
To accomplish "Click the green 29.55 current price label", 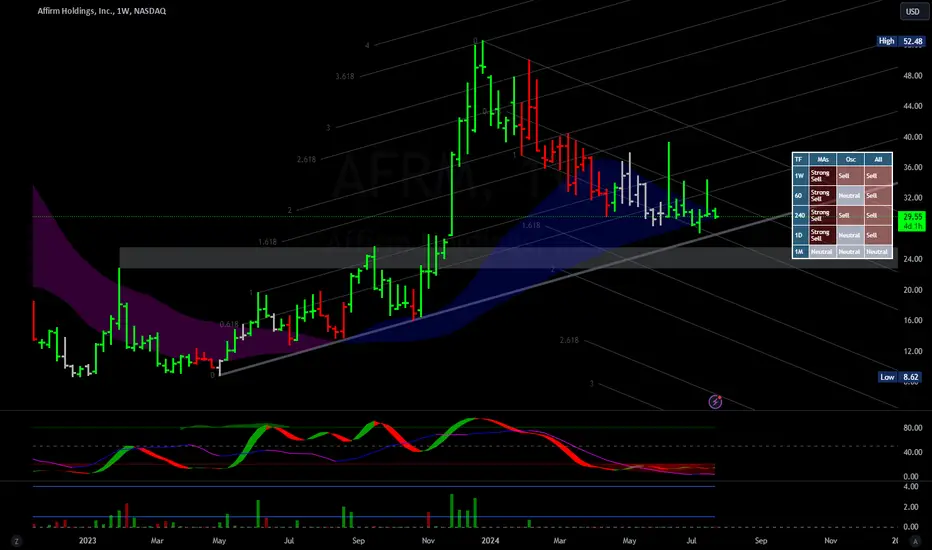I will pos(912,221).
